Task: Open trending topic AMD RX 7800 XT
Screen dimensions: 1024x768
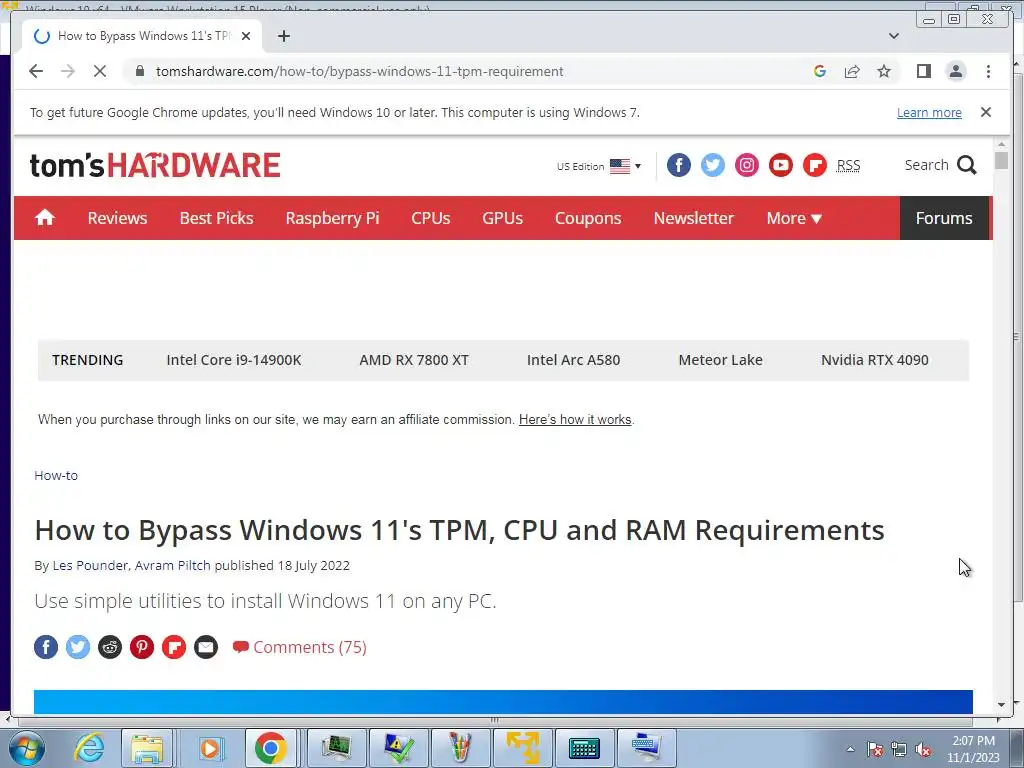Action: point(414,360)
